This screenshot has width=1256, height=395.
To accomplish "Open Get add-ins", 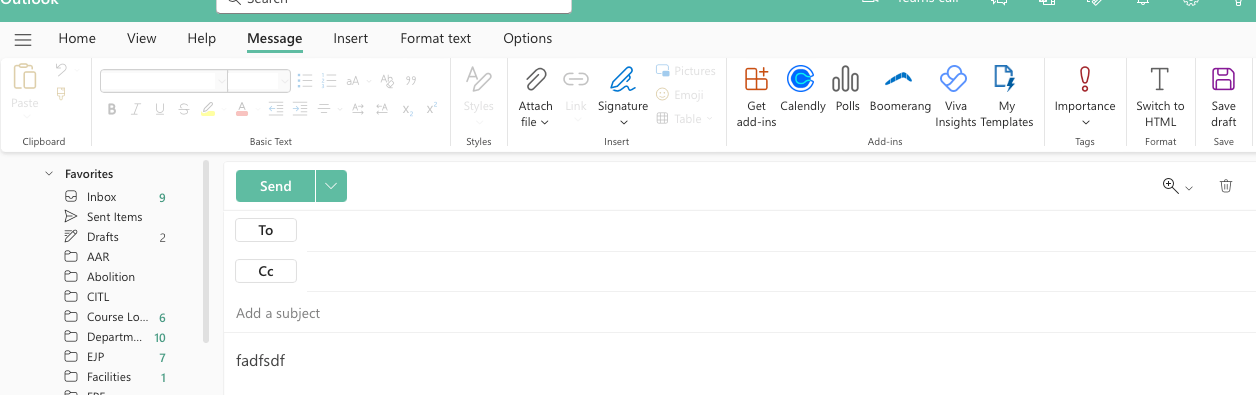I will point(756,96).
